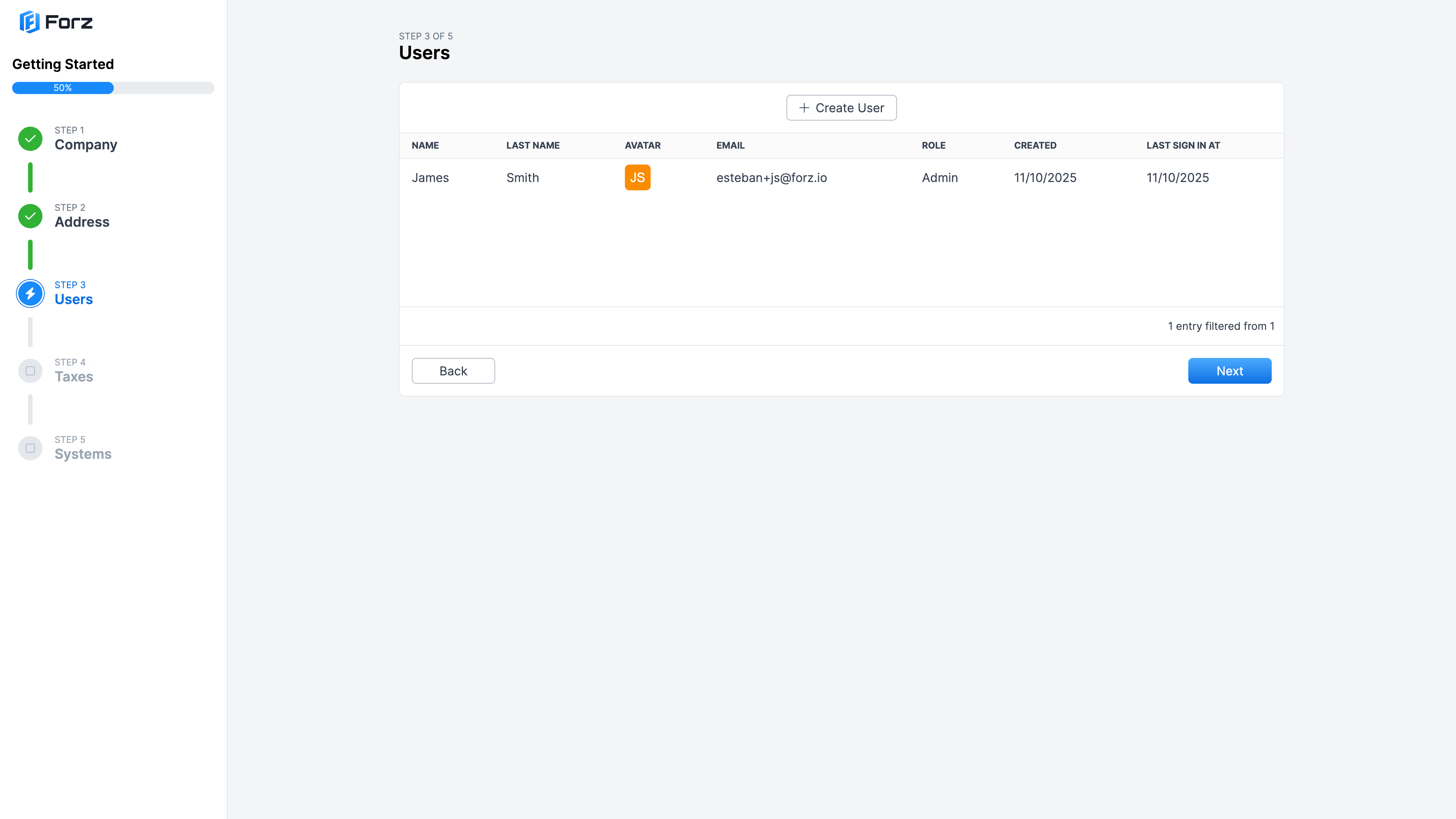This screenshot has height=819, width=1456.
Task: Click the email 'esteban+js@forz.io'
Action: click(x=772, y=177)
